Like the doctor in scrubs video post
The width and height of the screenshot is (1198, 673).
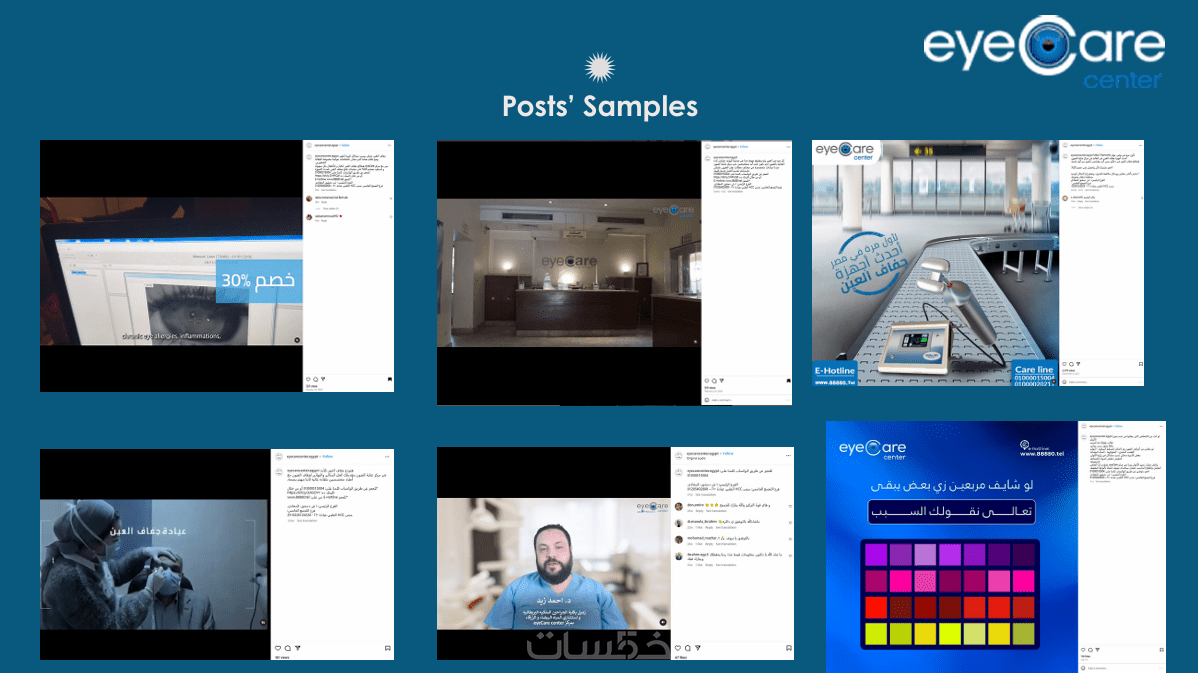pyautogui.click(x=678, y=648)
